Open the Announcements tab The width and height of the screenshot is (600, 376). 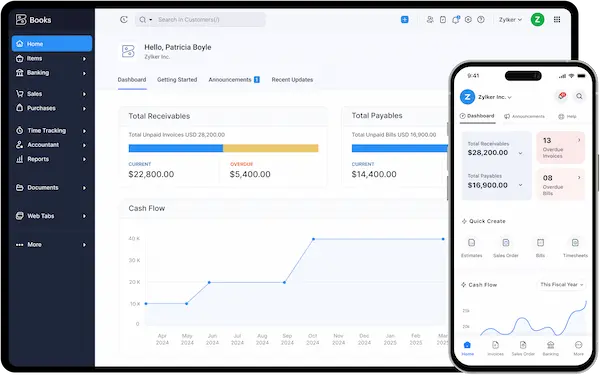pyautogui.click(x=234, y=80)
